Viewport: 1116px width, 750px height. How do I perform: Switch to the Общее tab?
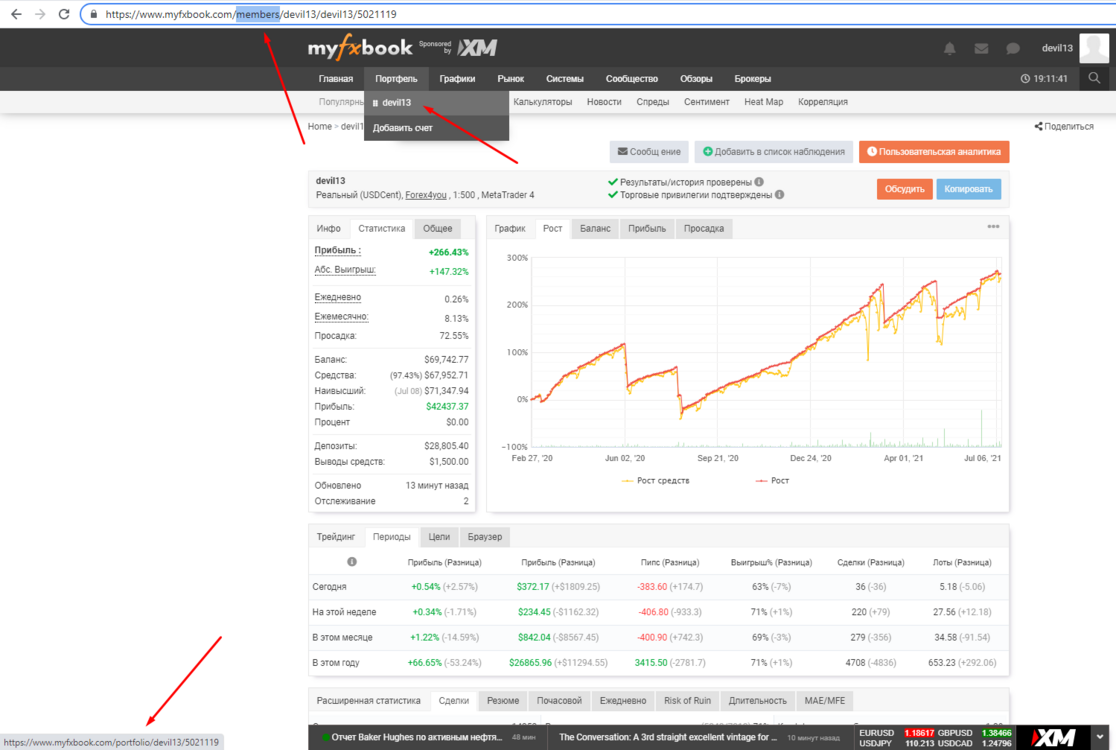click(437, 228)
